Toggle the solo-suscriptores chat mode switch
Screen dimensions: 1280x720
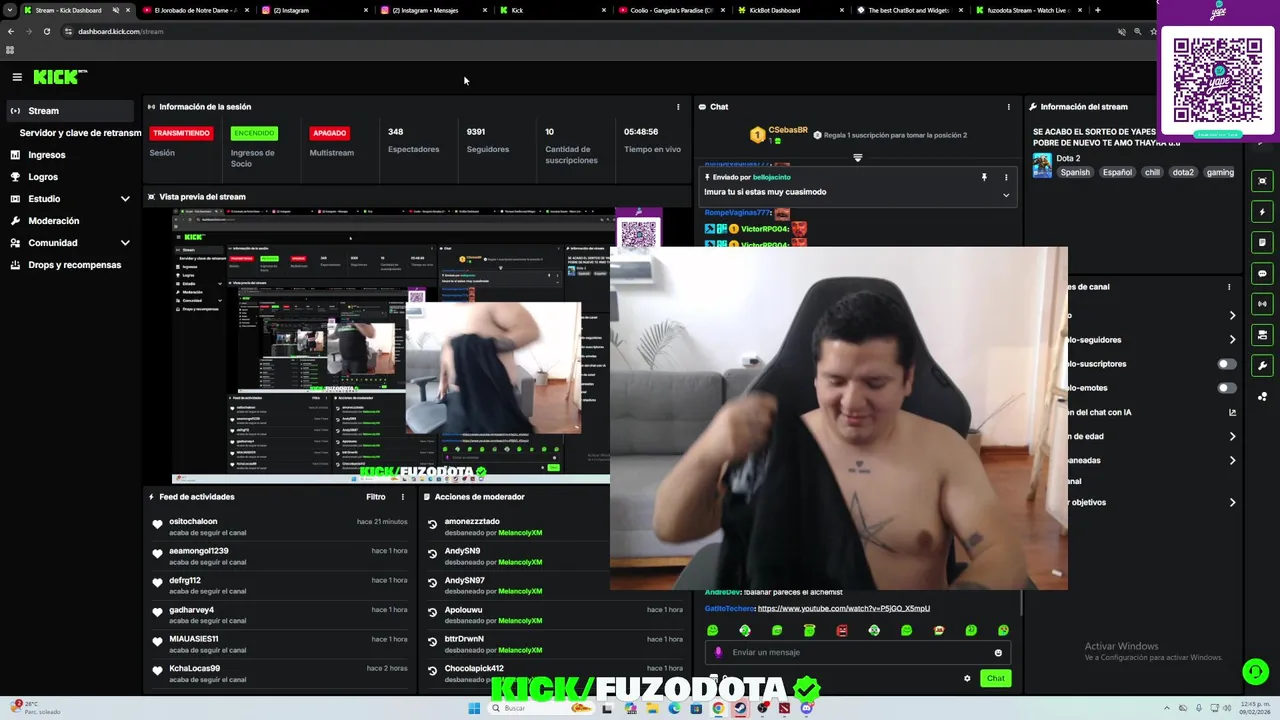click(1226, 364)
